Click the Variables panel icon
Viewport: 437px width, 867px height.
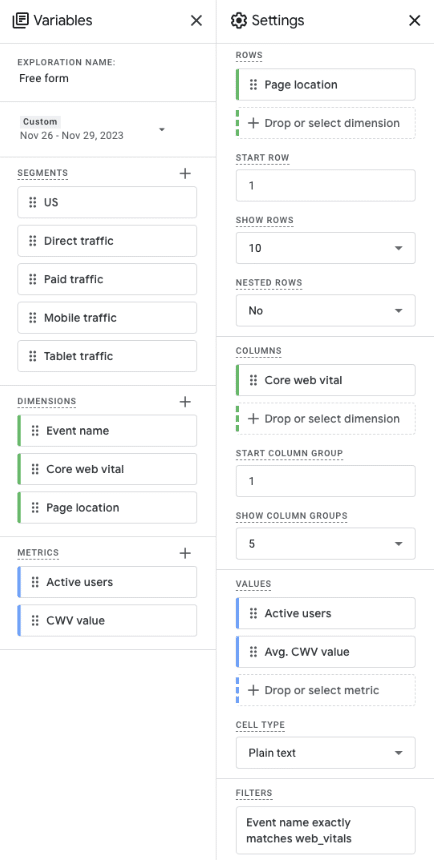click(x=20, y=20)
